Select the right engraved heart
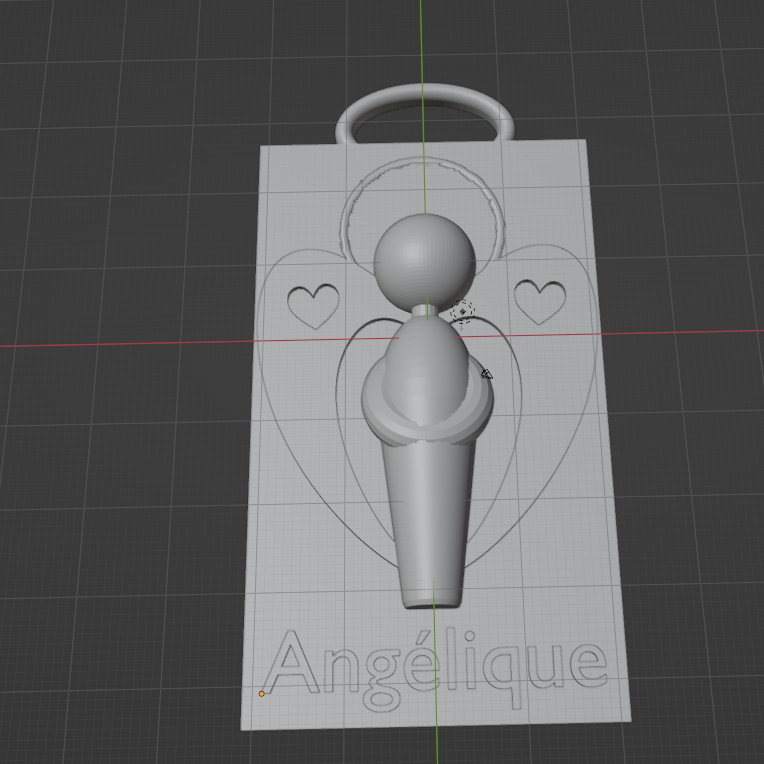 click(540, 301)
